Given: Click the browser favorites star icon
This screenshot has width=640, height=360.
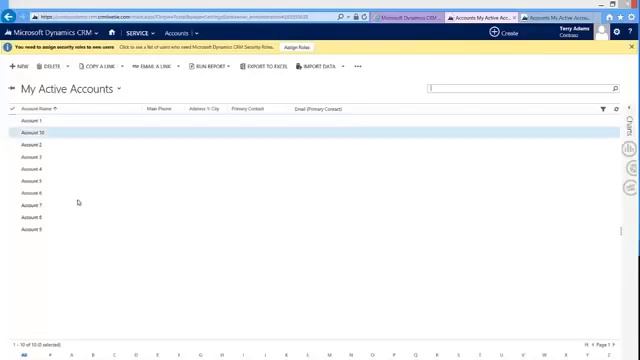Looking at the screenshot, I should click(620, 17).
